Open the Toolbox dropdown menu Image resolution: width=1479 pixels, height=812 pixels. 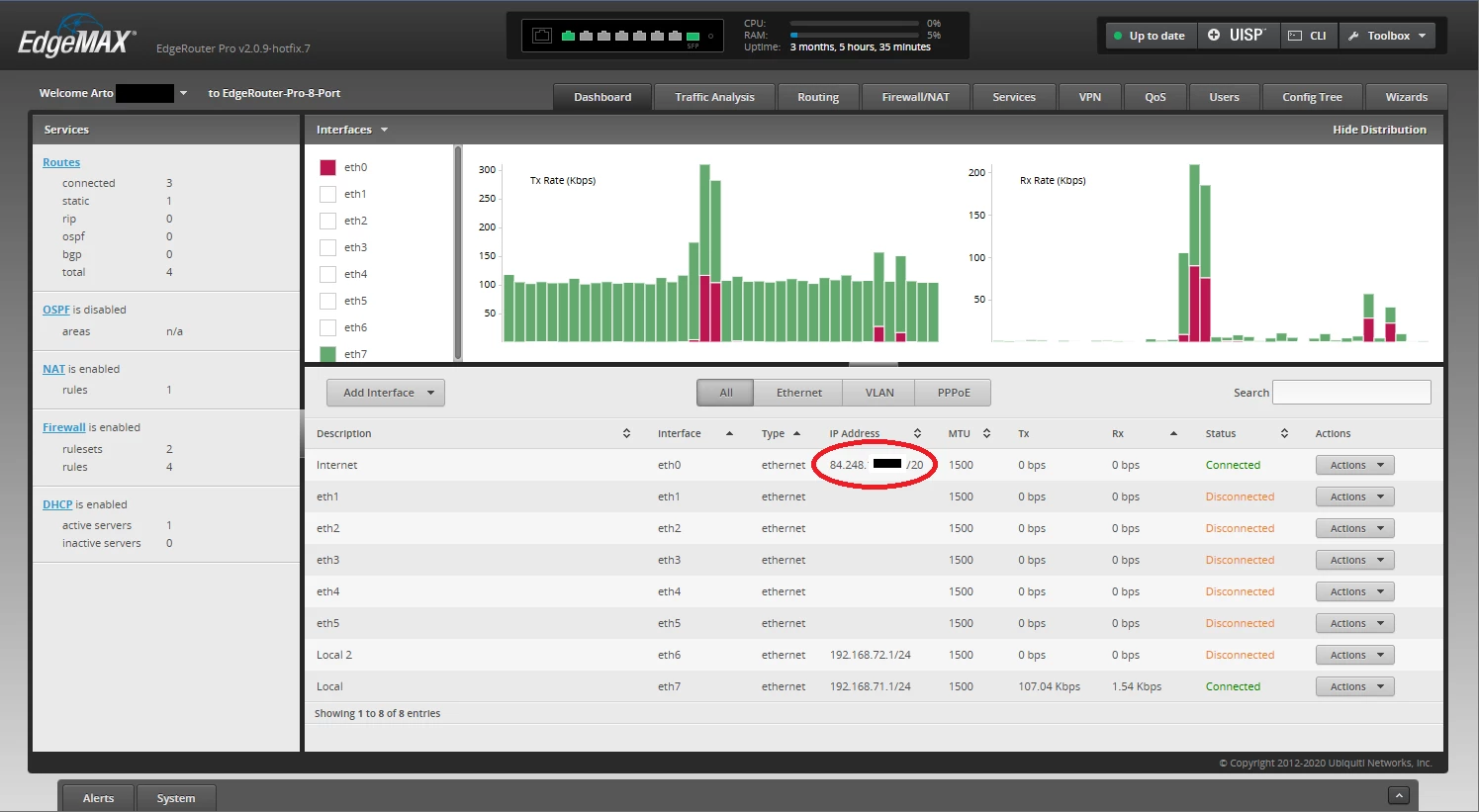click(x=1387, y=36)
